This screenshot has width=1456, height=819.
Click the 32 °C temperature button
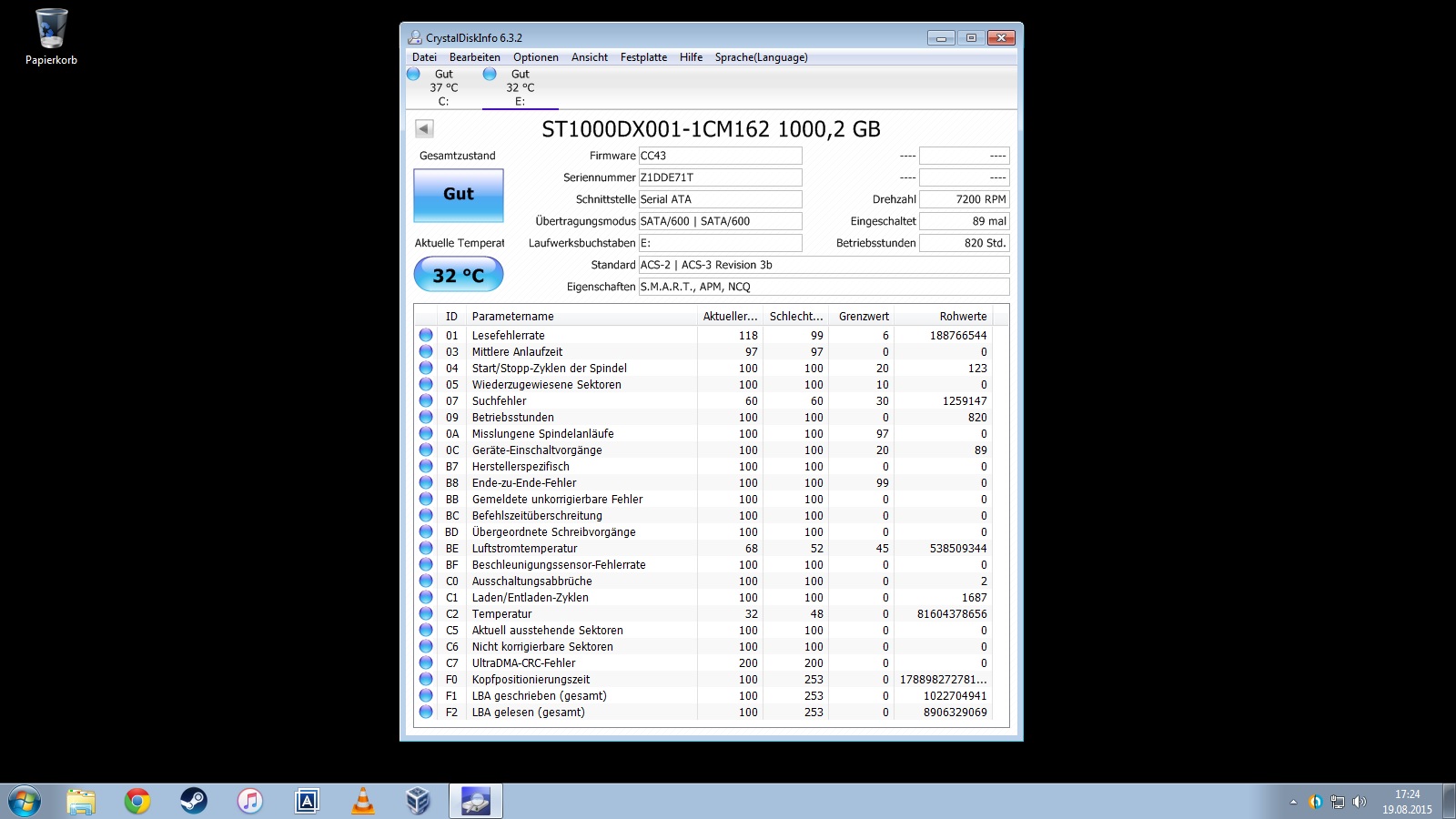(459, 275)
